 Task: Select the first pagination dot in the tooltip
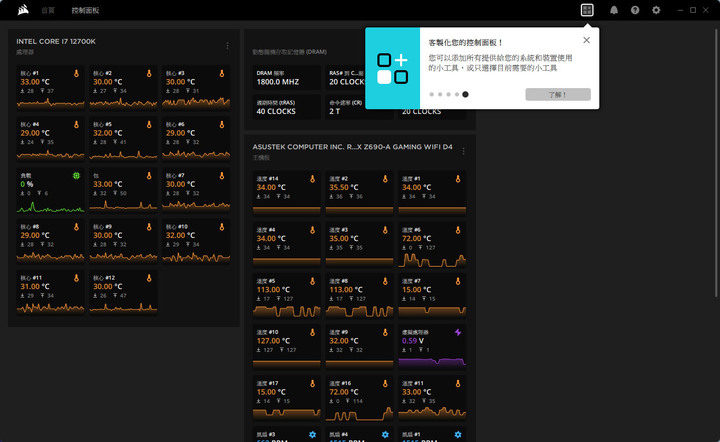tap(432, 95)
